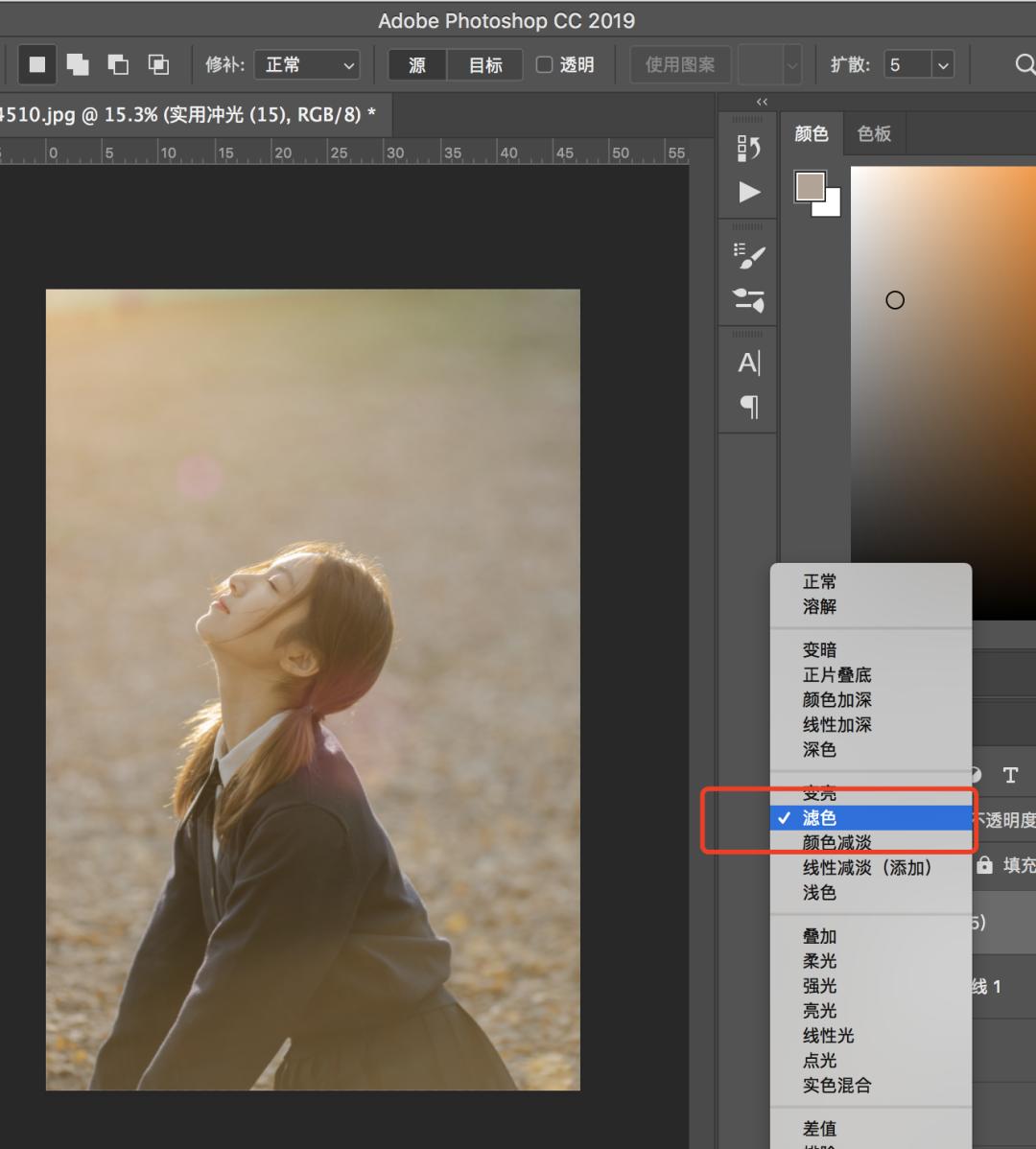Click the Intersect with Selection icon
This screenshot has height=1149, width=1036.
click(x=158, y=64)
